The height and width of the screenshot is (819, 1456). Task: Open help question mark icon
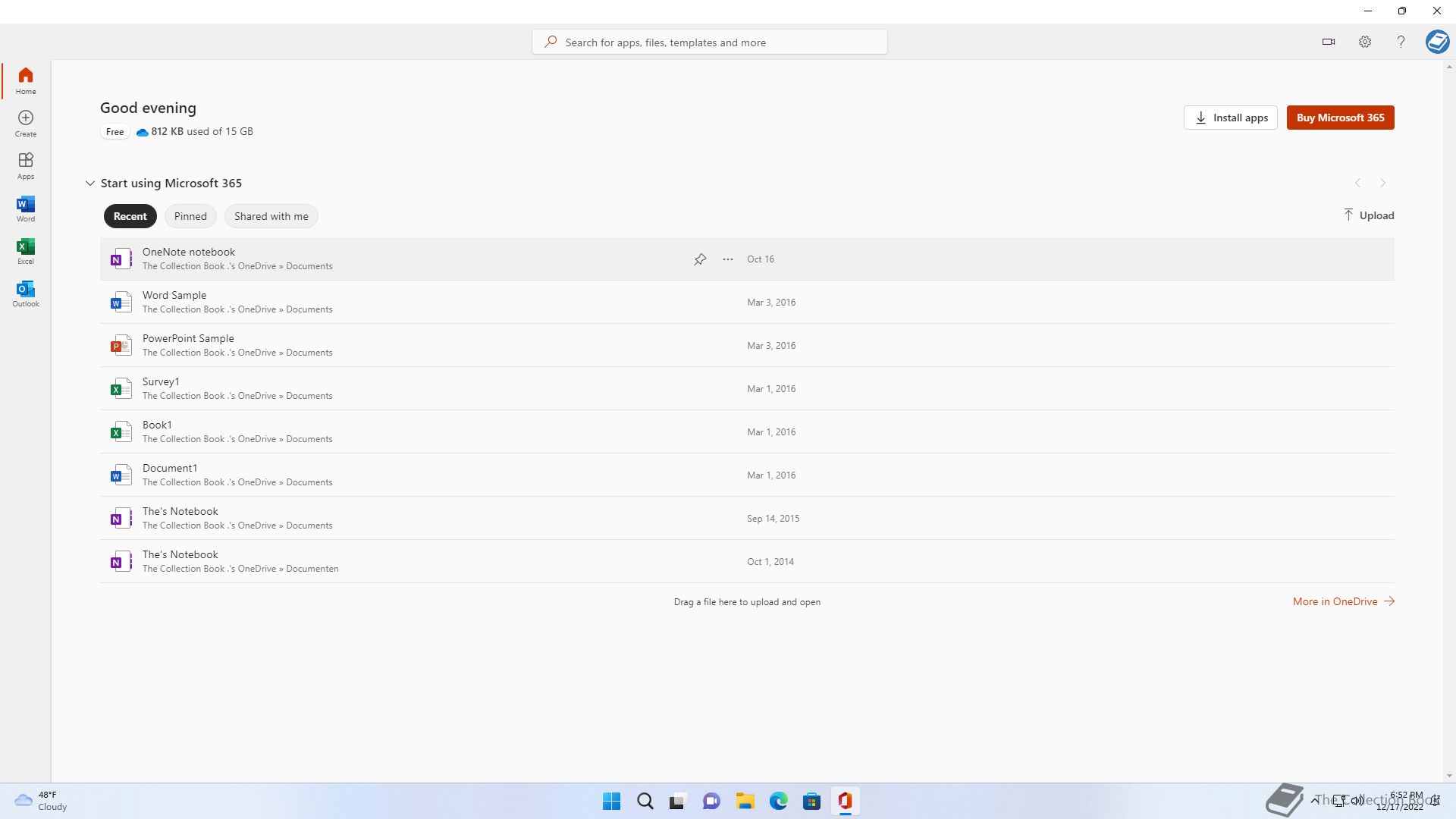click(1401, 42)
